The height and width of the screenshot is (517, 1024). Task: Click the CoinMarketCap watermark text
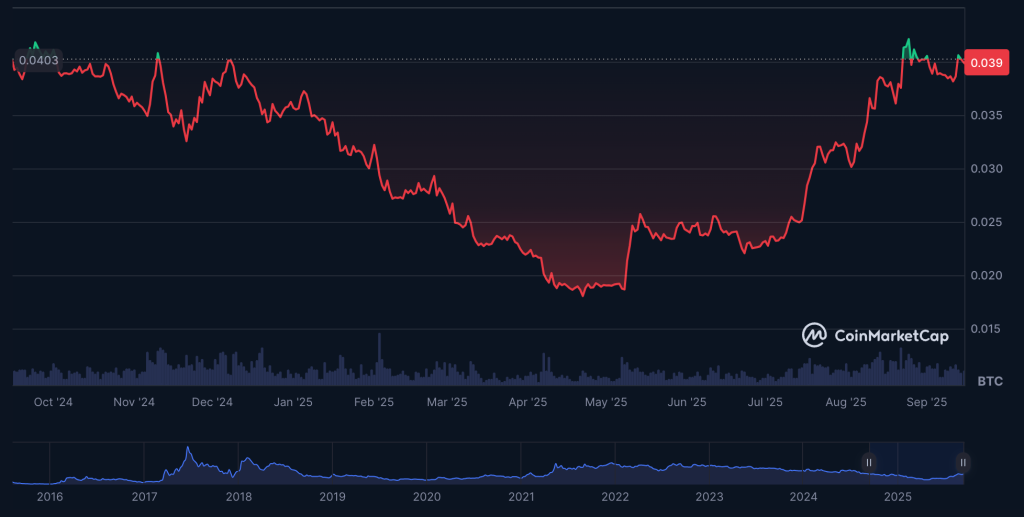click(x=891, y=336)
